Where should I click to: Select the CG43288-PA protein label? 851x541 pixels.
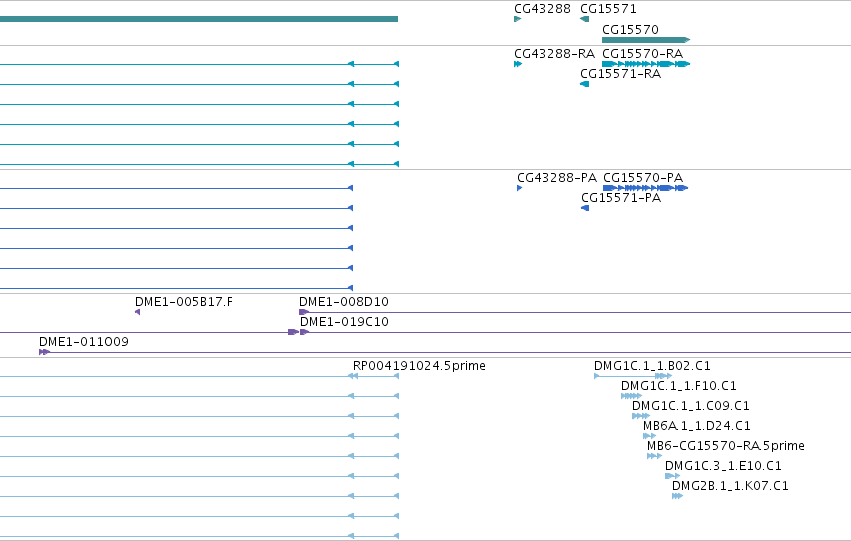557,177
